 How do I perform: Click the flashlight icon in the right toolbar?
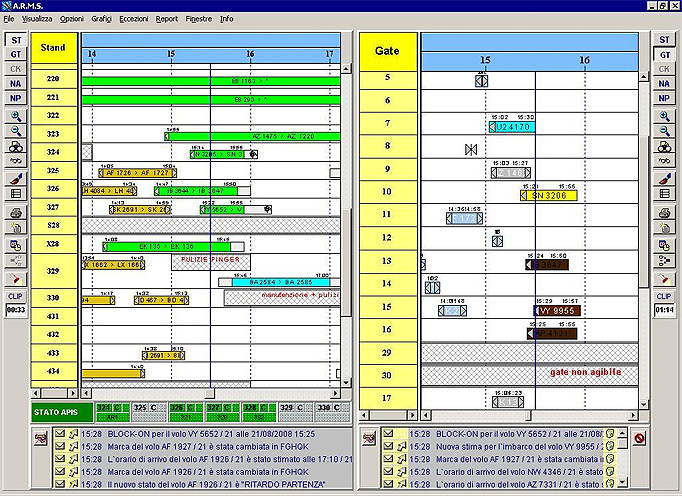coord(664,278)
